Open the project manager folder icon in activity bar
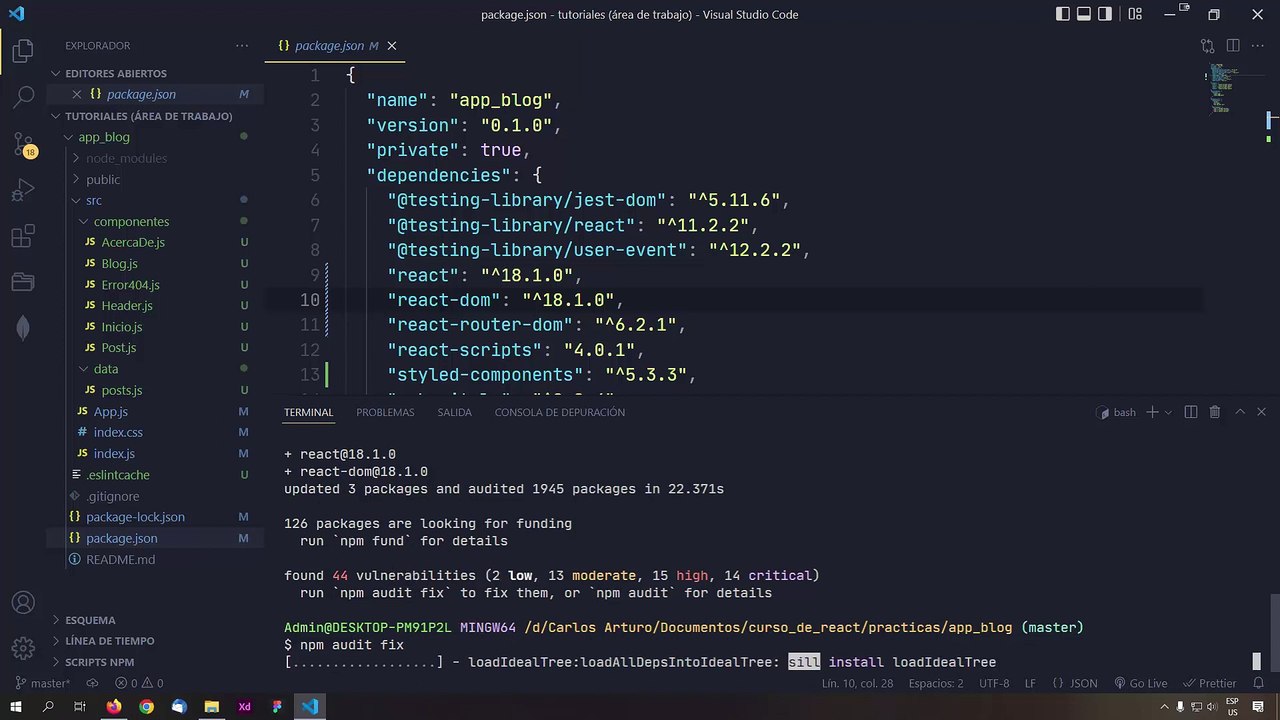 [23, 283]
